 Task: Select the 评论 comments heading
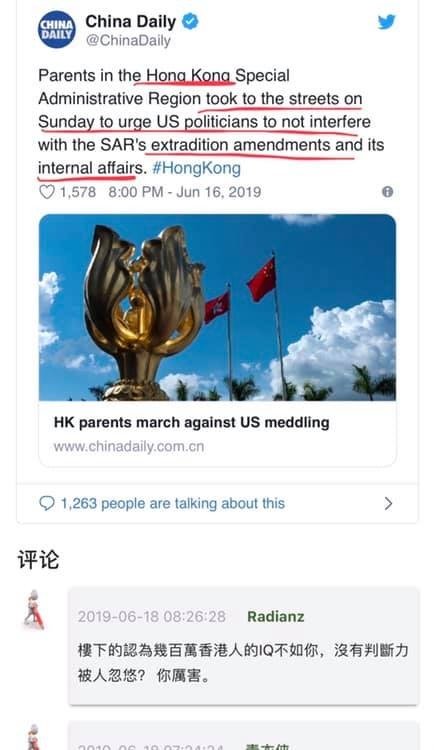point(38,560)
